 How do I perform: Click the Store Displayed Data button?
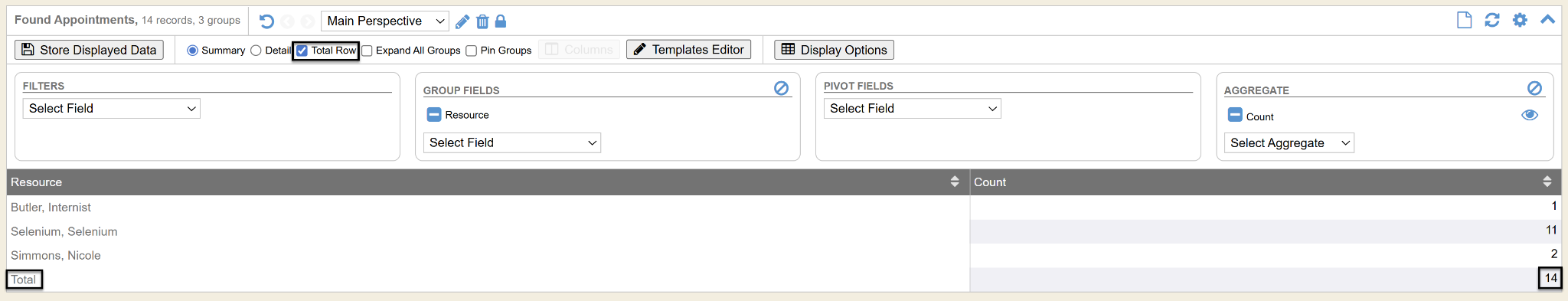tap(89, 50)
